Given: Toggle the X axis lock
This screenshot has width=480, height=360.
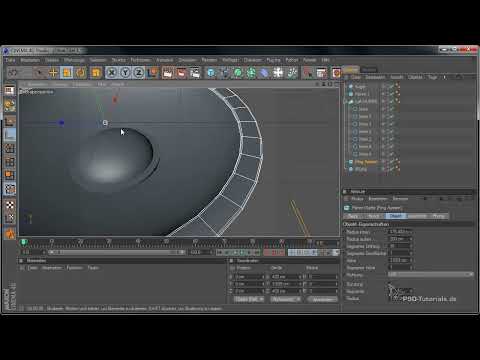Looking at the screenshot, I should tap(112, 72).
